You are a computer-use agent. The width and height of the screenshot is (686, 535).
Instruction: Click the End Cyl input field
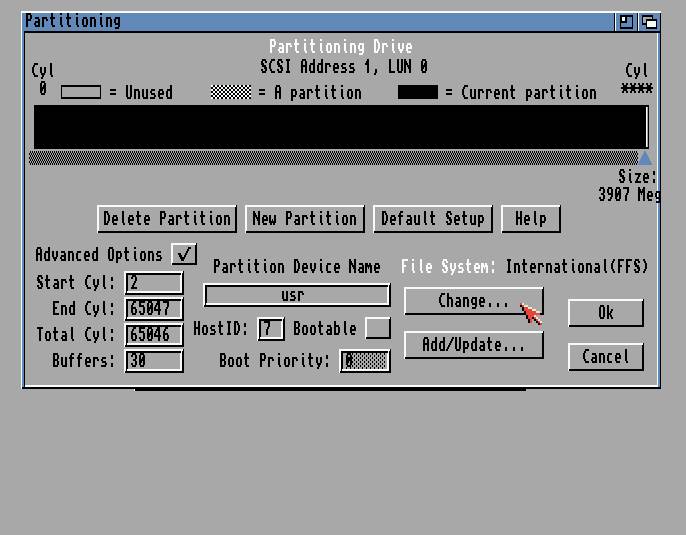pyautogui.click(x=154, y=309)
